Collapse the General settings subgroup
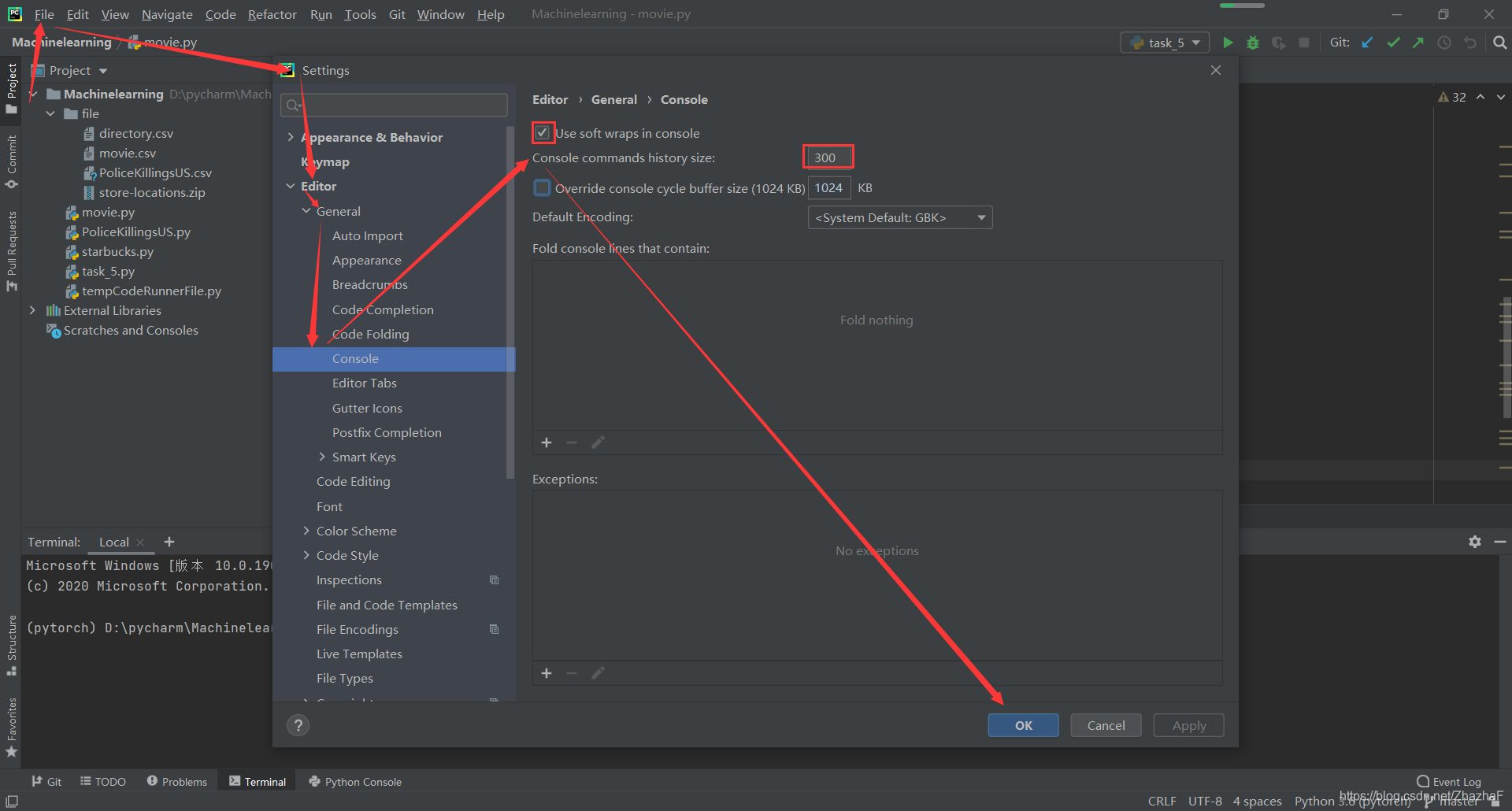 [306, 211]
